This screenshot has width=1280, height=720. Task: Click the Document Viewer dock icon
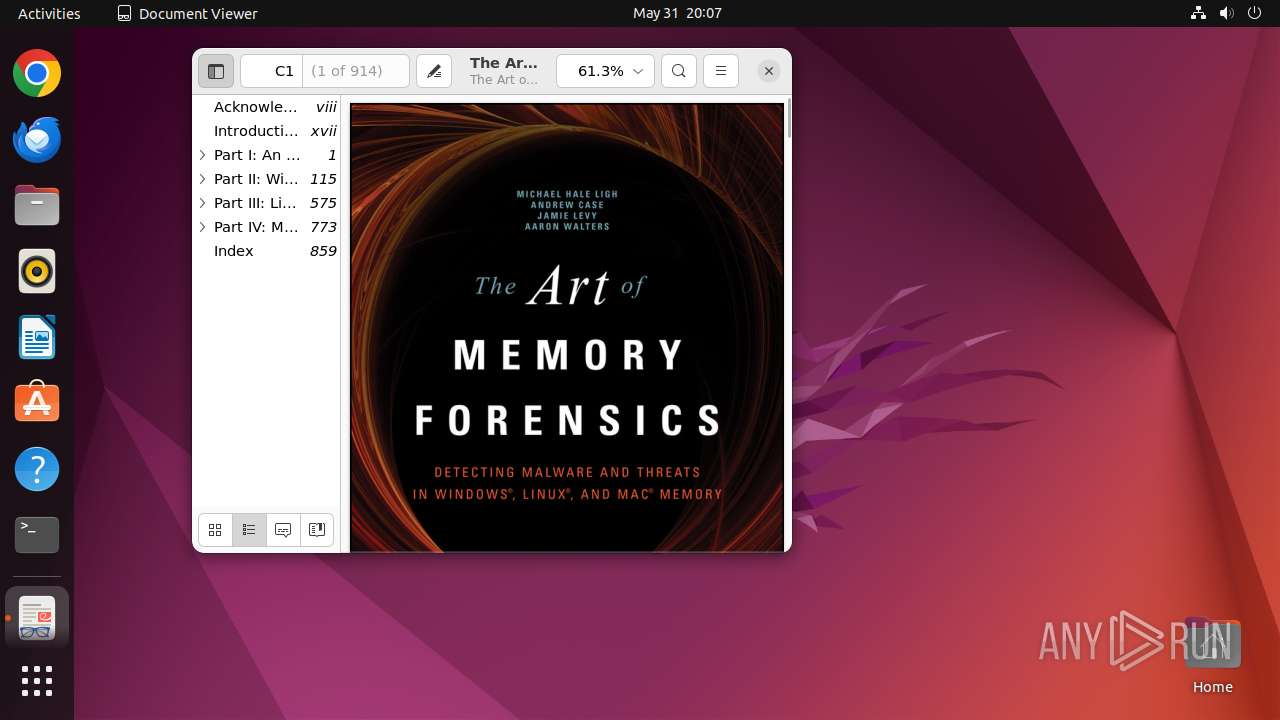37,618
